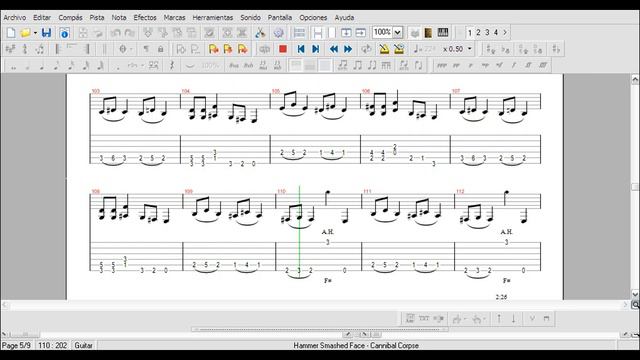
Task: Click the vertical scrollbar down arrow
Action: pos(635,294)
